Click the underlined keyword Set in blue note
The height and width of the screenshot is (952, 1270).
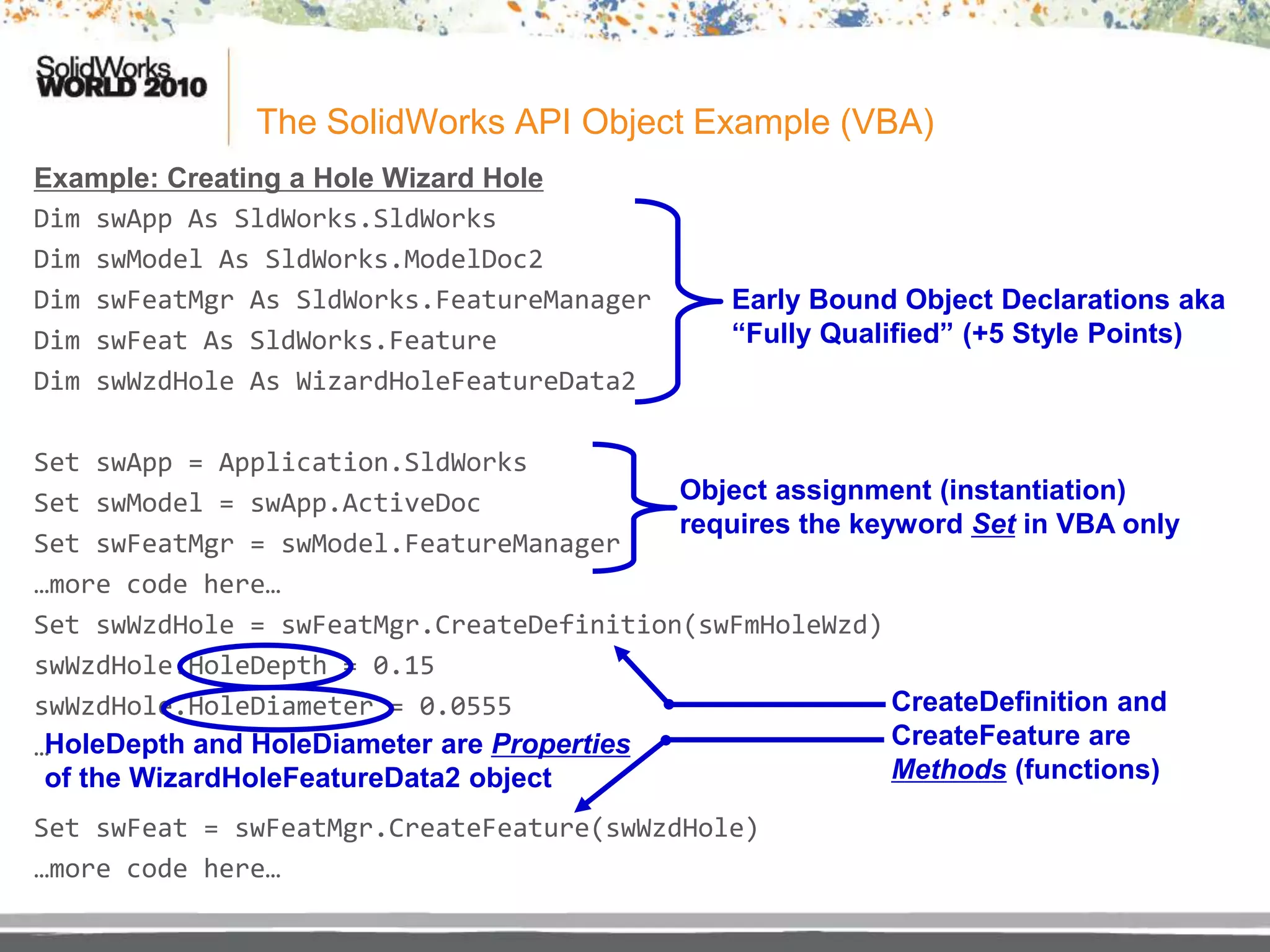tap(993, 524)
